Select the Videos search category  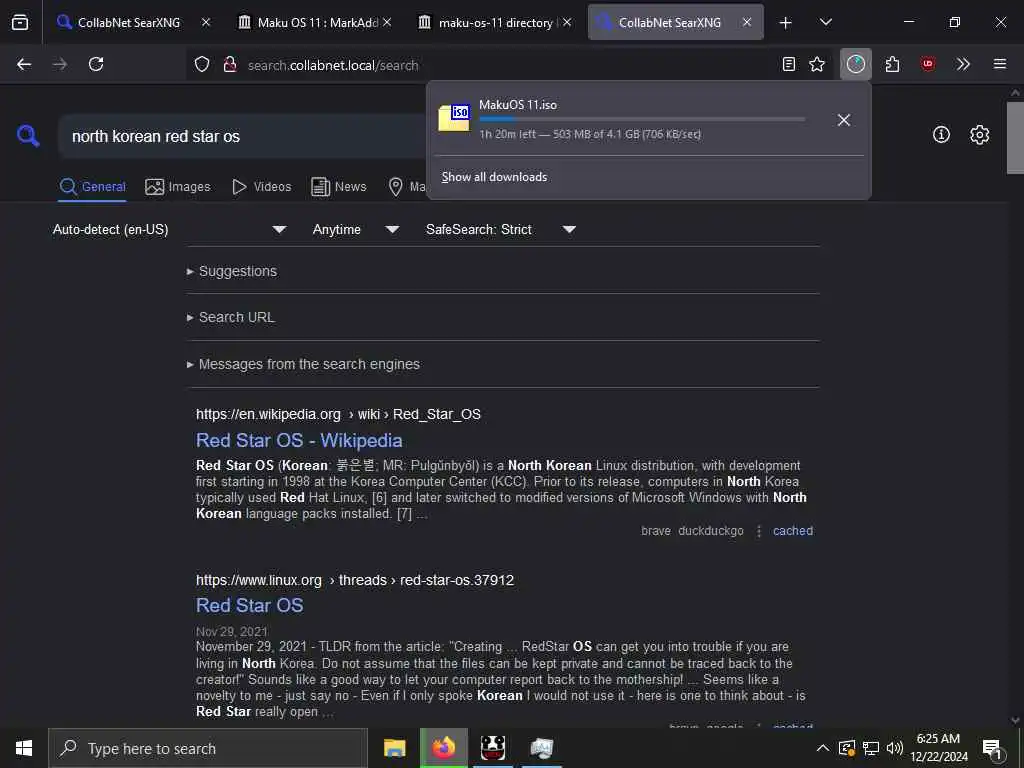pos(261,187)
